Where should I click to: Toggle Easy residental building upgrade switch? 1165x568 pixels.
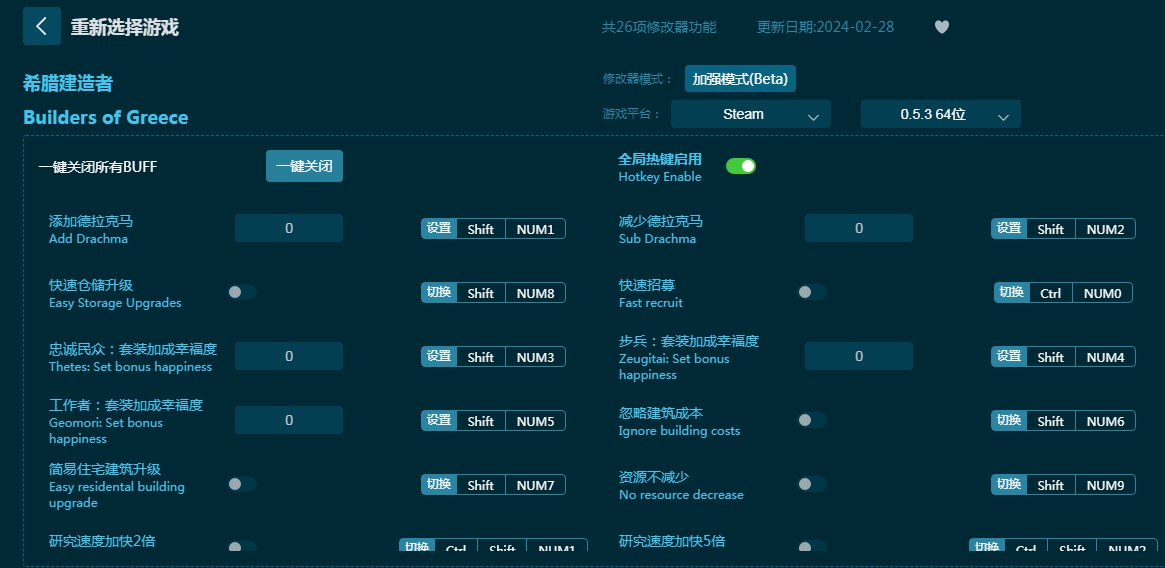(x=242, y=484)
